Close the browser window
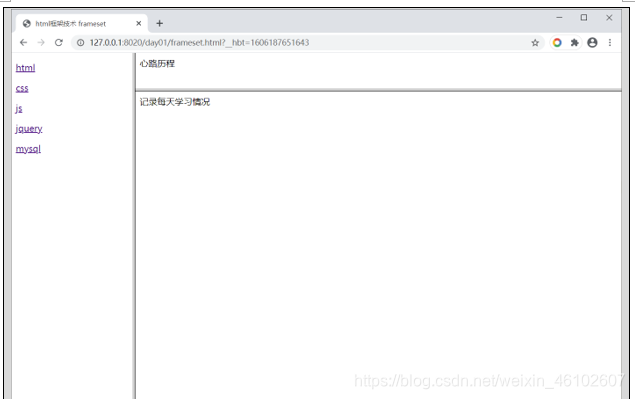 (609, 17)
